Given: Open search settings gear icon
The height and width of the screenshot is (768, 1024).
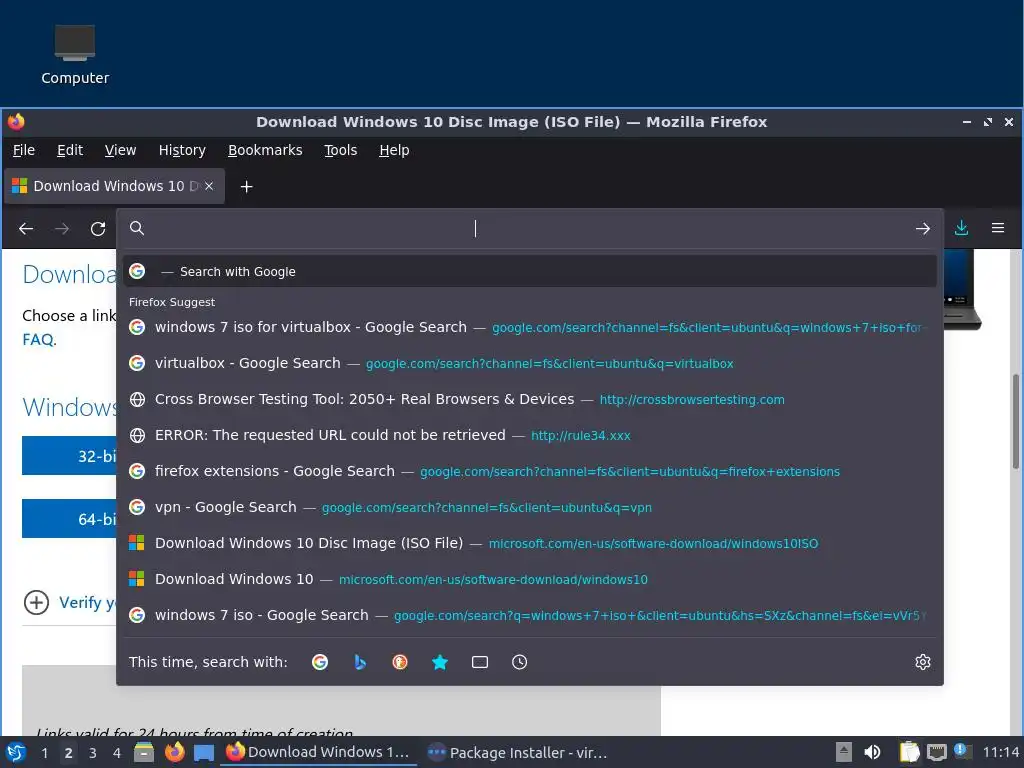Looking at the screenshot, I should click(x=922, y=662).
